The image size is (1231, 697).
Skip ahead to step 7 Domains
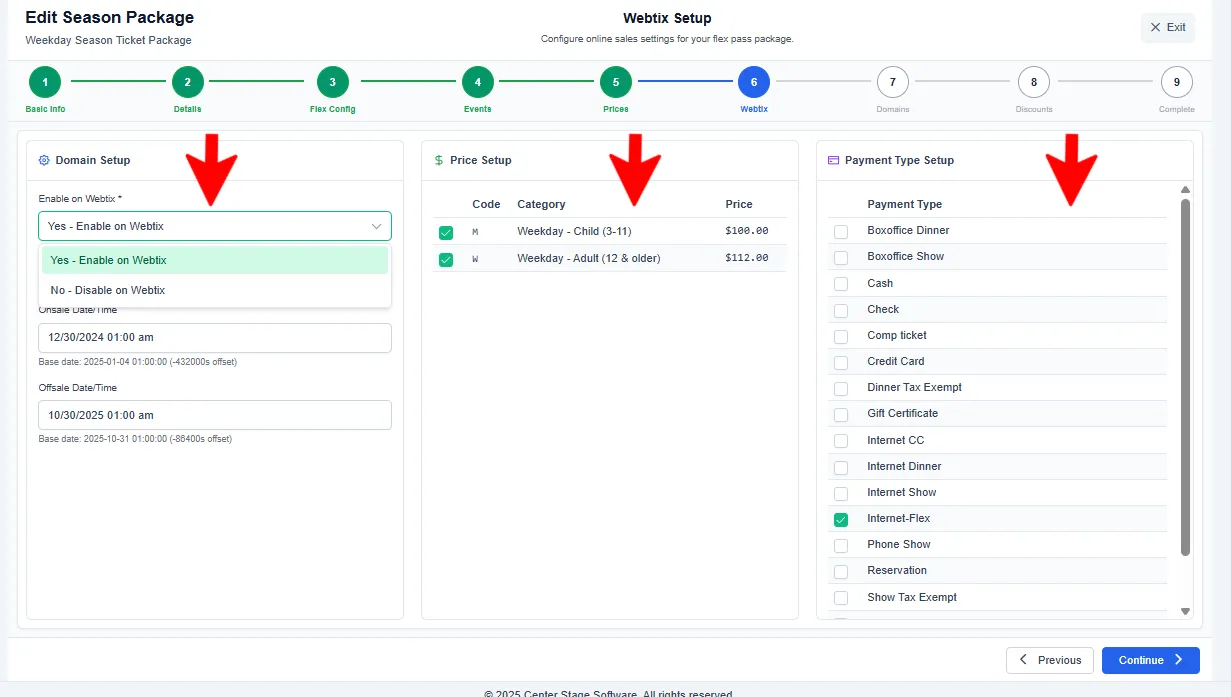[x=893, y=82]
